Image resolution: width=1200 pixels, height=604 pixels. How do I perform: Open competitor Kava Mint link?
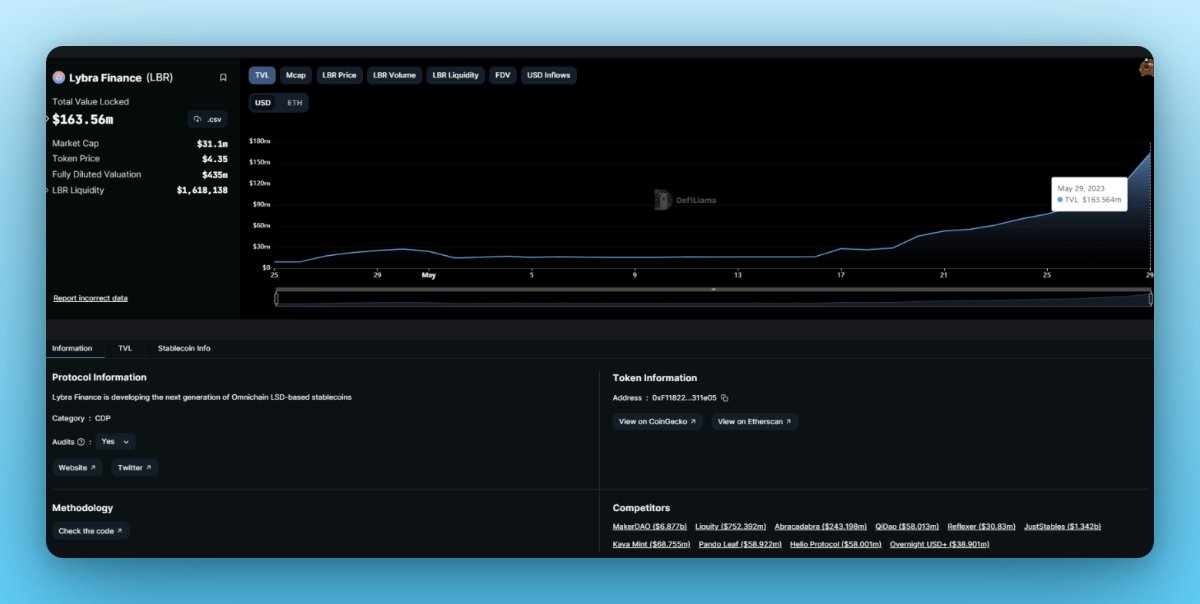[652, 544]
